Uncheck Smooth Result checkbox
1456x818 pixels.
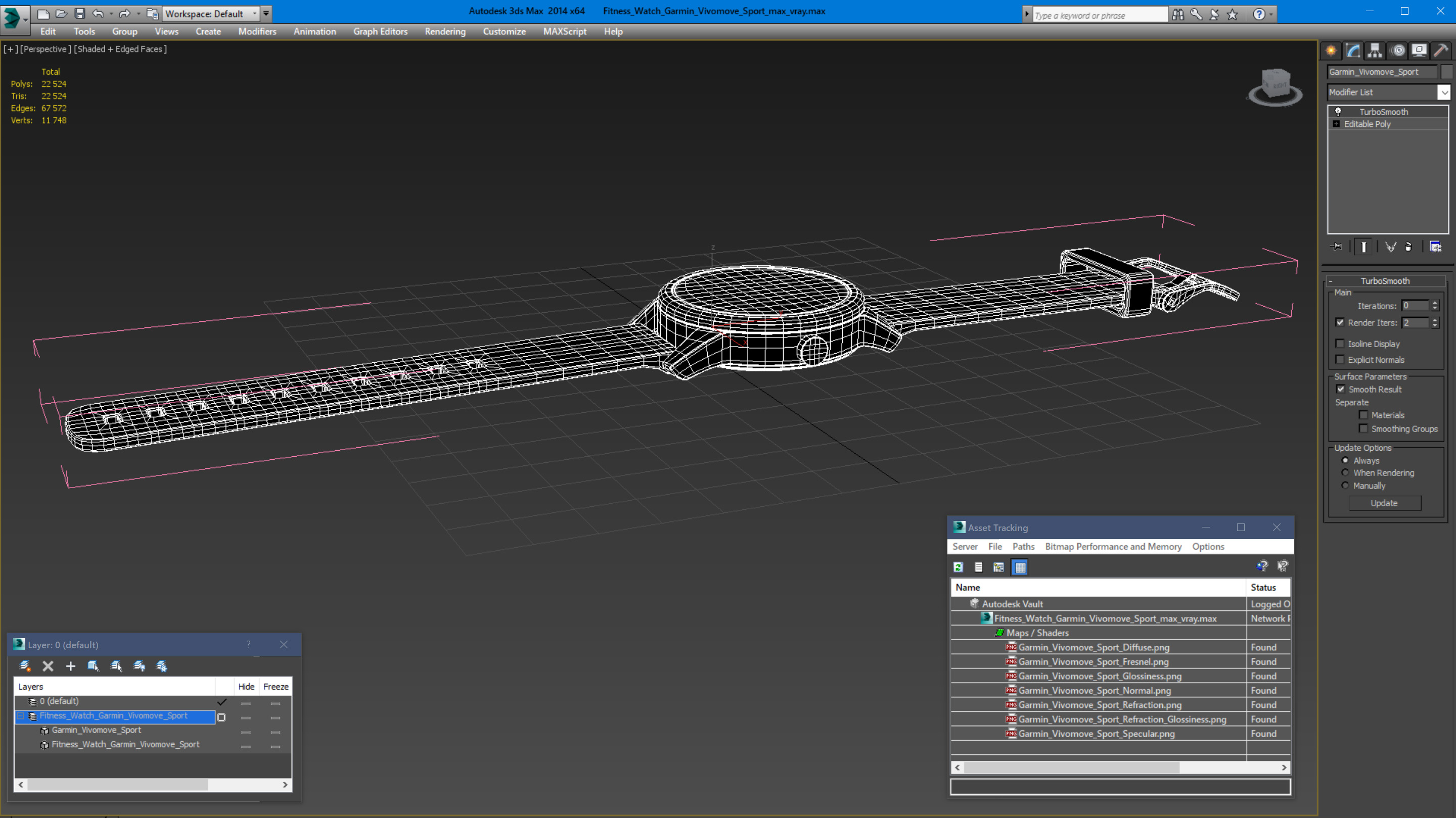(1341, 389)
